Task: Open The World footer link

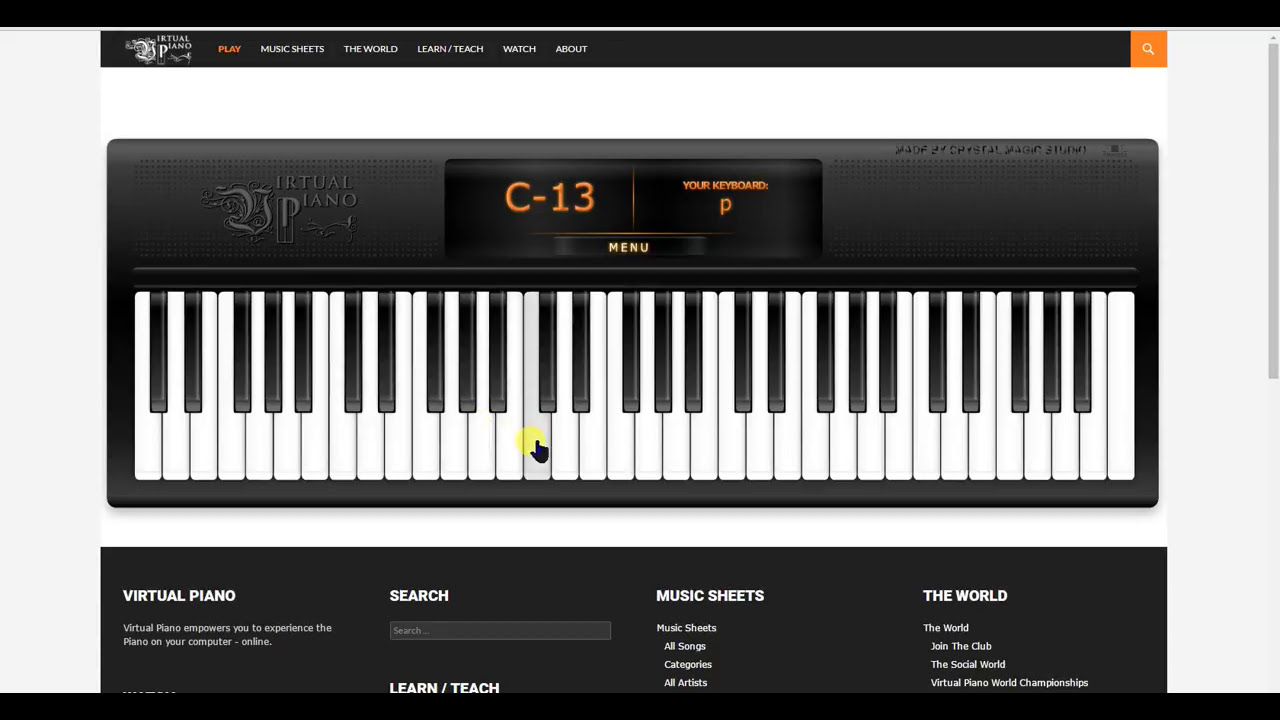Action: click(946, 628)
